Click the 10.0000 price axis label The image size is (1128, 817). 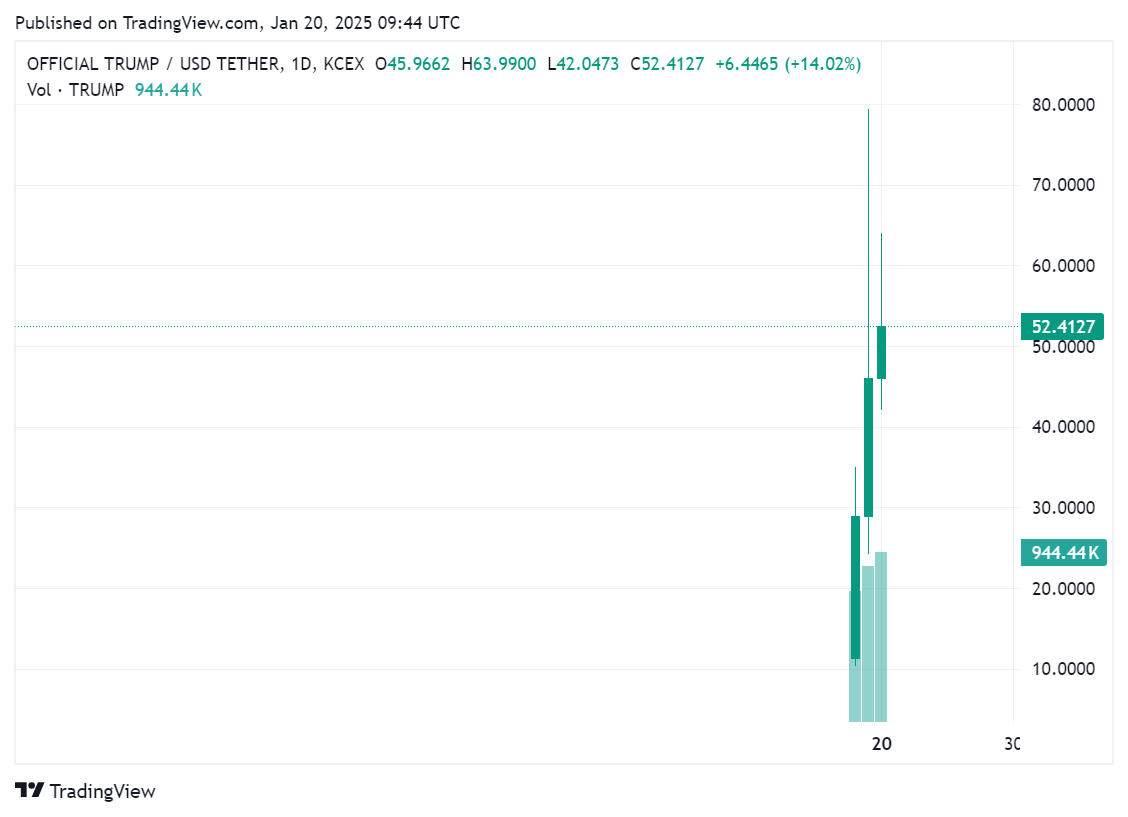(1061, 669)
